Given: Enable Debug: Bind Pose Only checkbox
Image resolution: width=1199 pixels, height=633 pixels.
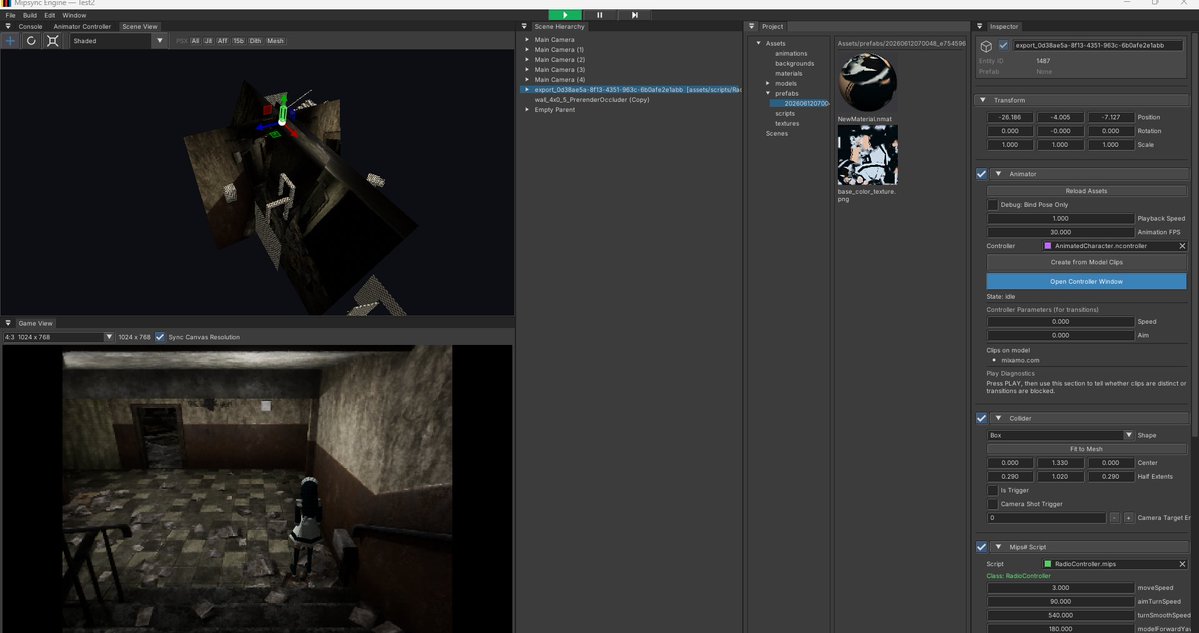Looking at the screenshot, I should tap(993, 205).
